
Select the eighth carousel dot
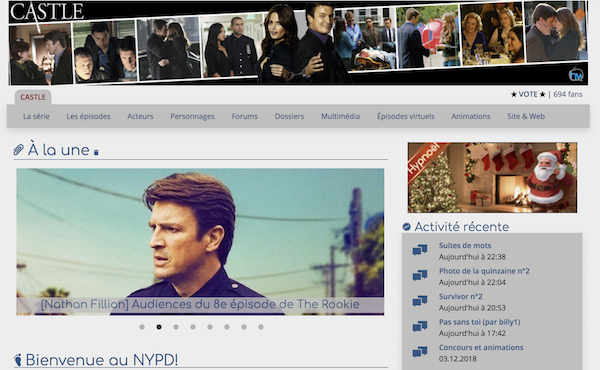click(x=261, y=327)
